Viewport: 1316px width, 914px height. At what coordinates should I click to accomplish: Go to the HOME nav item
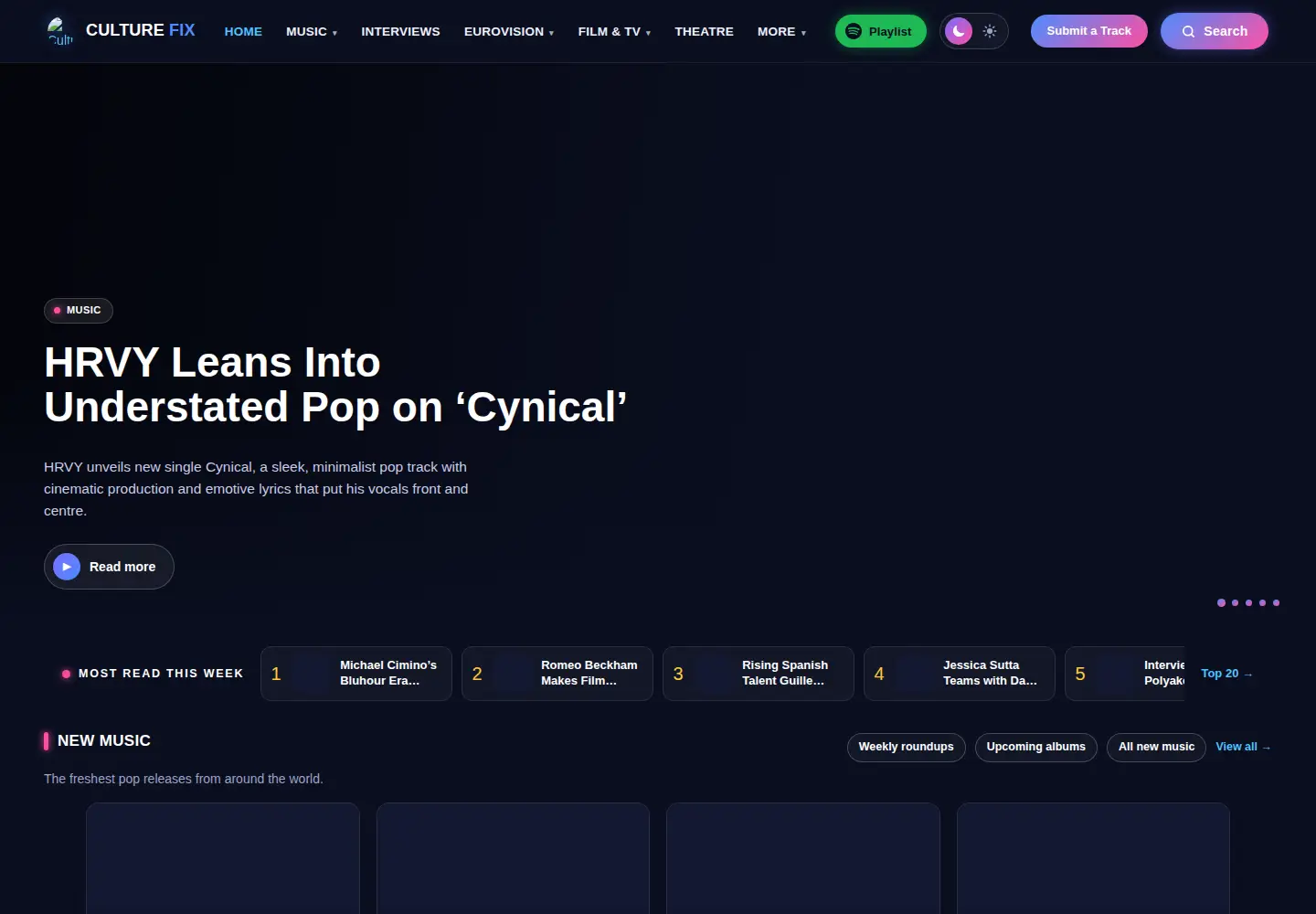(243, 31)
